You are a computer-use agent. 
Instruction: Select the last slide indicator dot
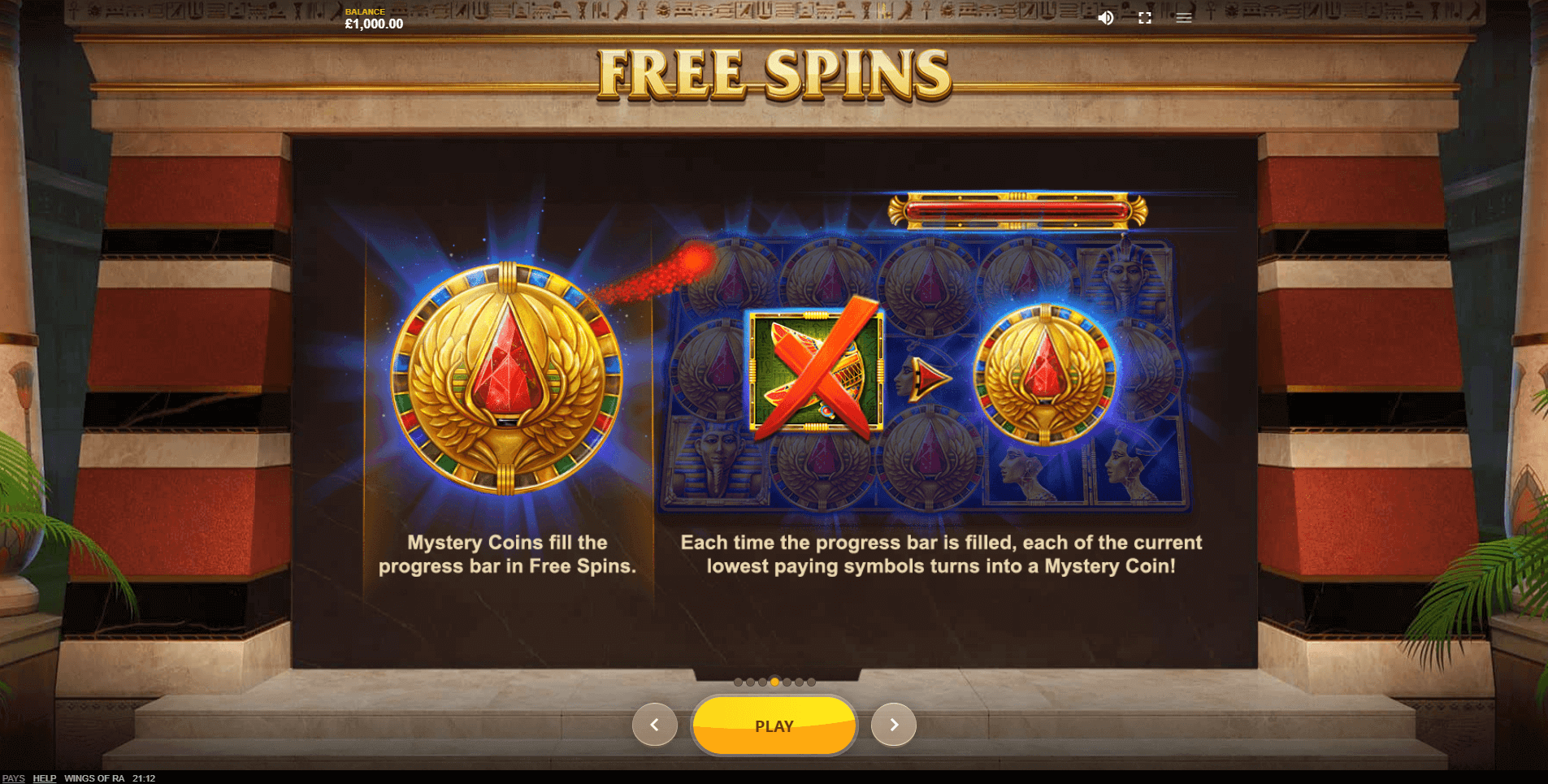tap(811, 682)
